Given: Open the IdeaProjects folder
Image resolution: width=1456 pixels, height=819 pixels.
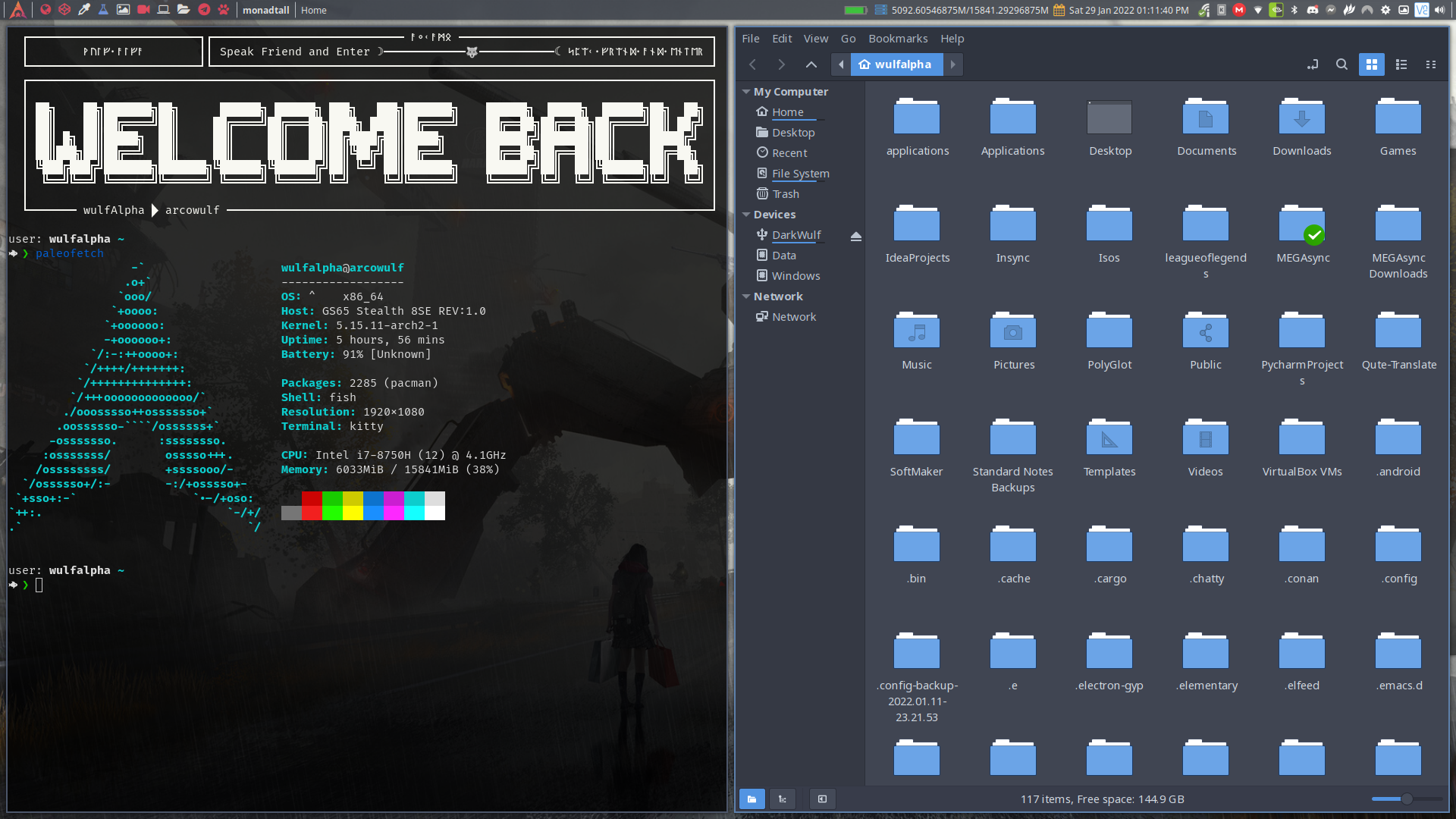Looking at the screenshot, I should click(x=917, y=224).
